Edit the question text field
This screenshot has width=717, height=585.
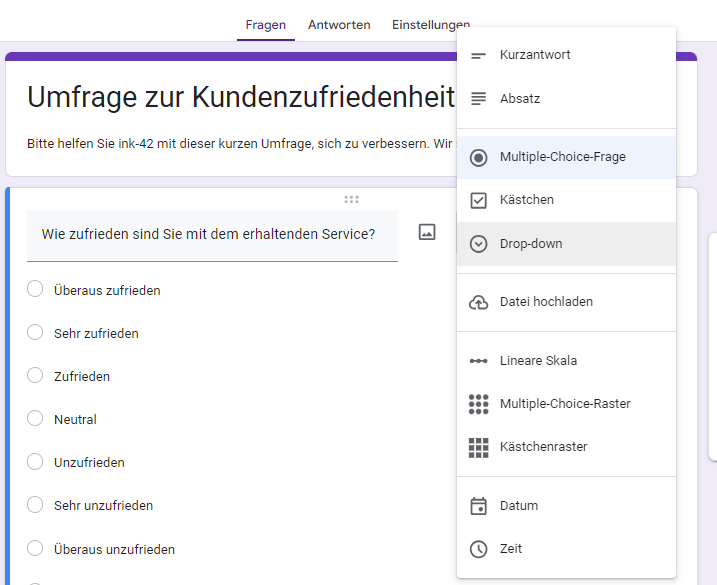[x=211, y=235]
